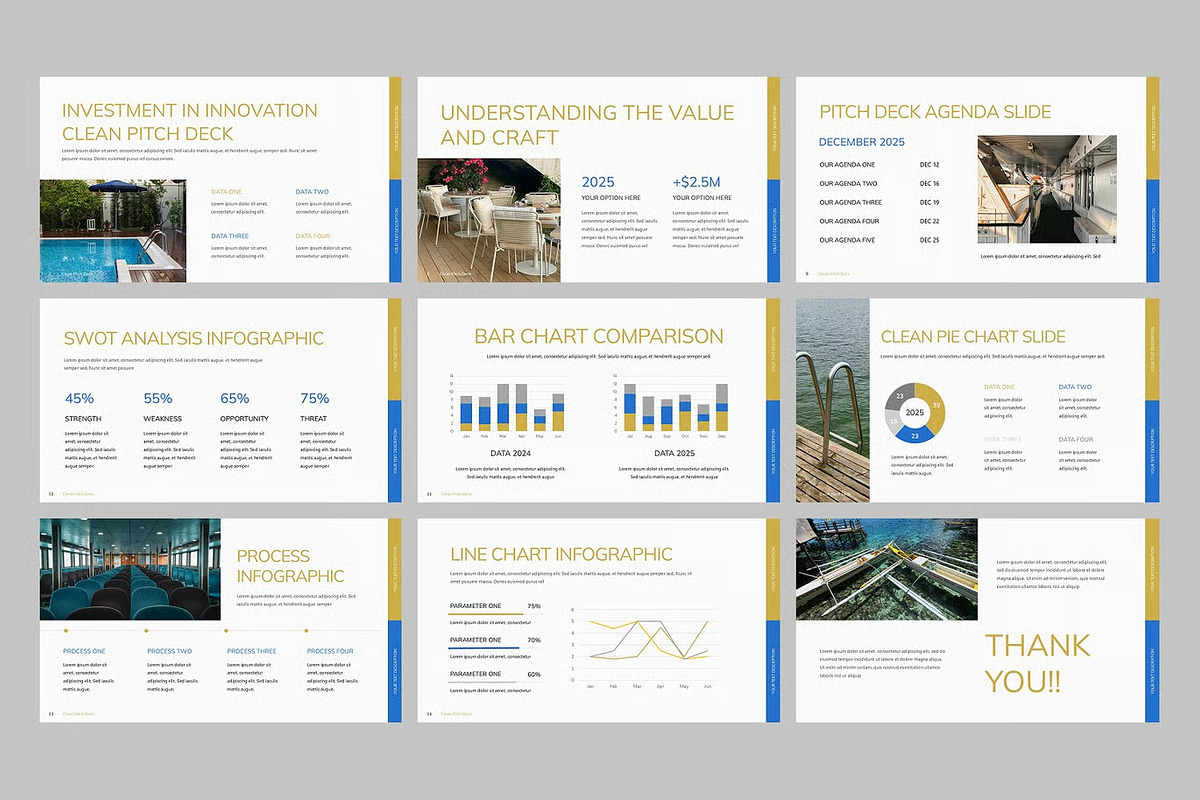Select the '75%' value above THREAT
Screen dimensions: 1200x800
[x=314, y=398]
